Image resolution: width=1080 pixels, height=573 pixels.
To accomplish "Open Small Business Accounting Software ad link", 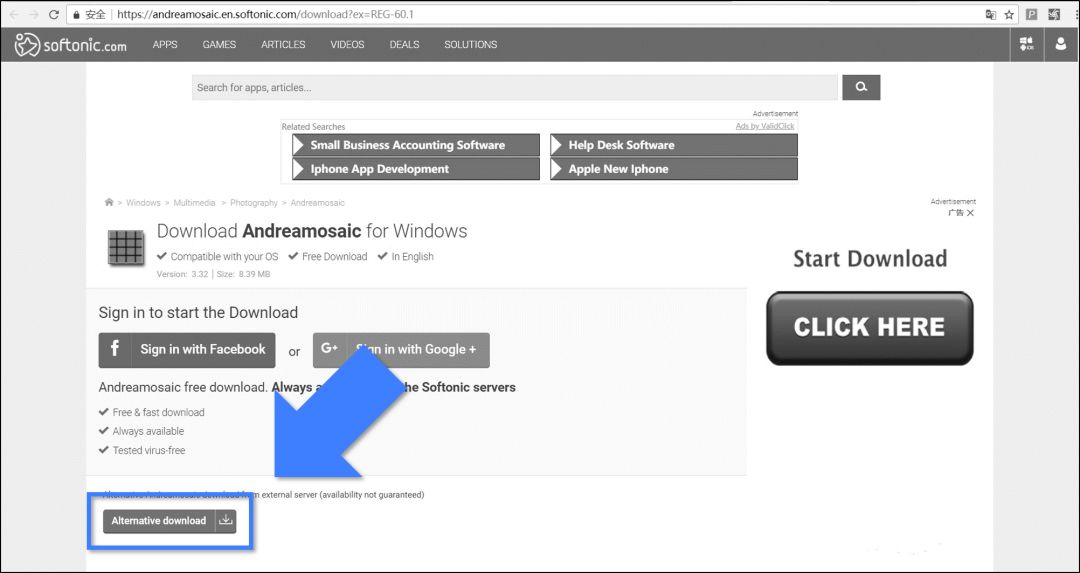I will [x=416, y=145].
